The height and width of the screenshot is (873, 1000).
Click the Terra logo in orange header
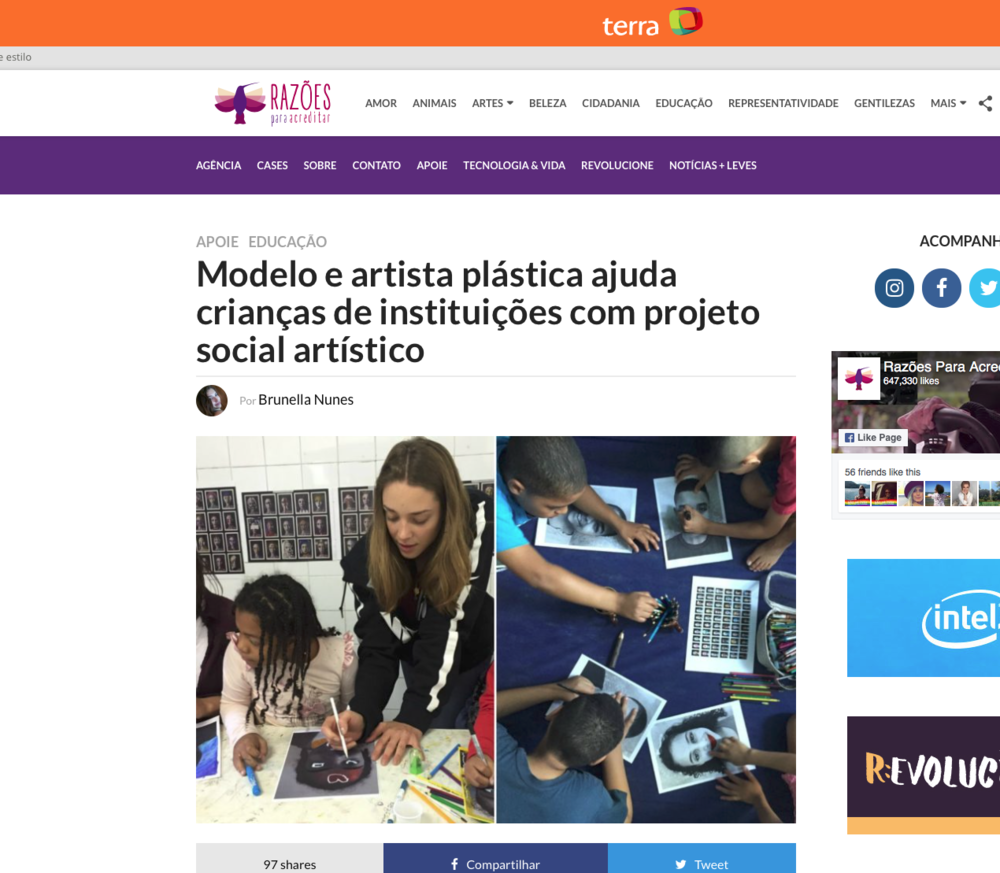(x=652, y=22)
